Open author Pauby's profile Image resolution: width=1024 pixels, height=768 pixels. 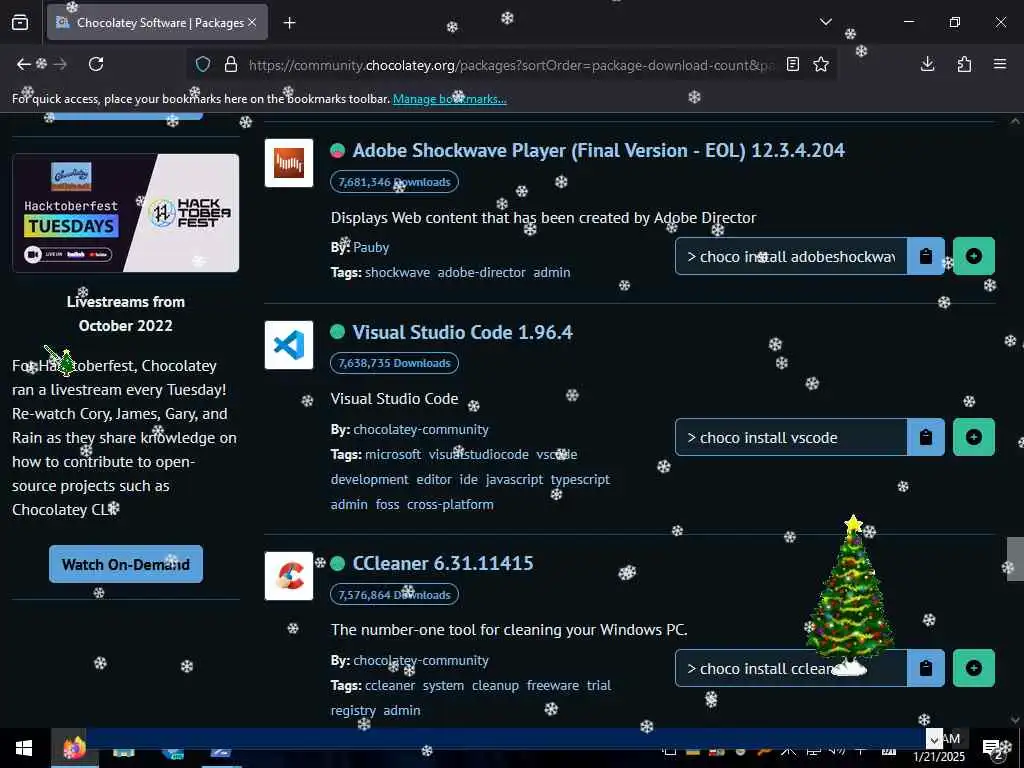pos(371,248)
